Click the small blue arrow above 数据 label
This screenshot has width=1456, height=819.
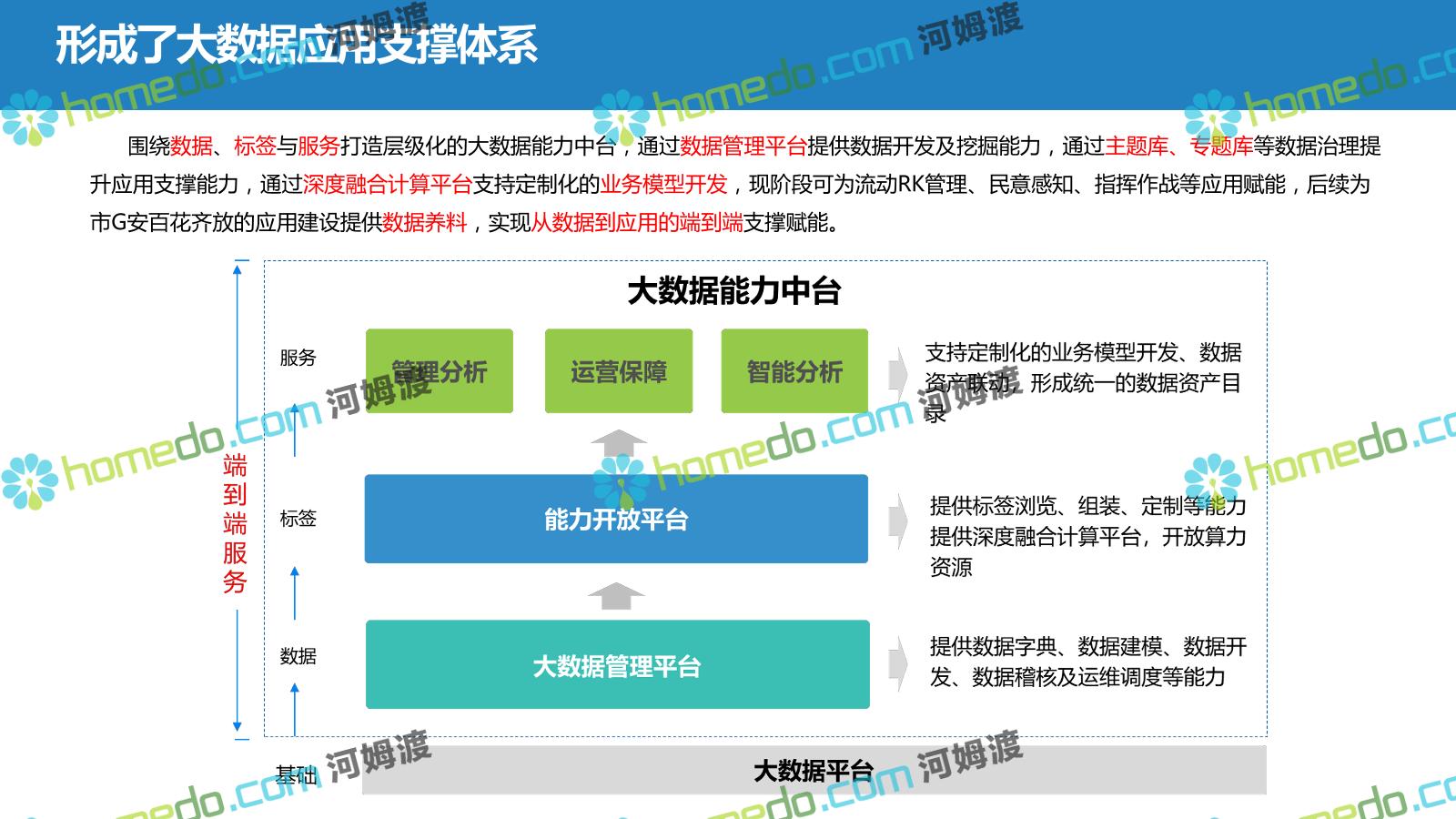coord(294,591)
